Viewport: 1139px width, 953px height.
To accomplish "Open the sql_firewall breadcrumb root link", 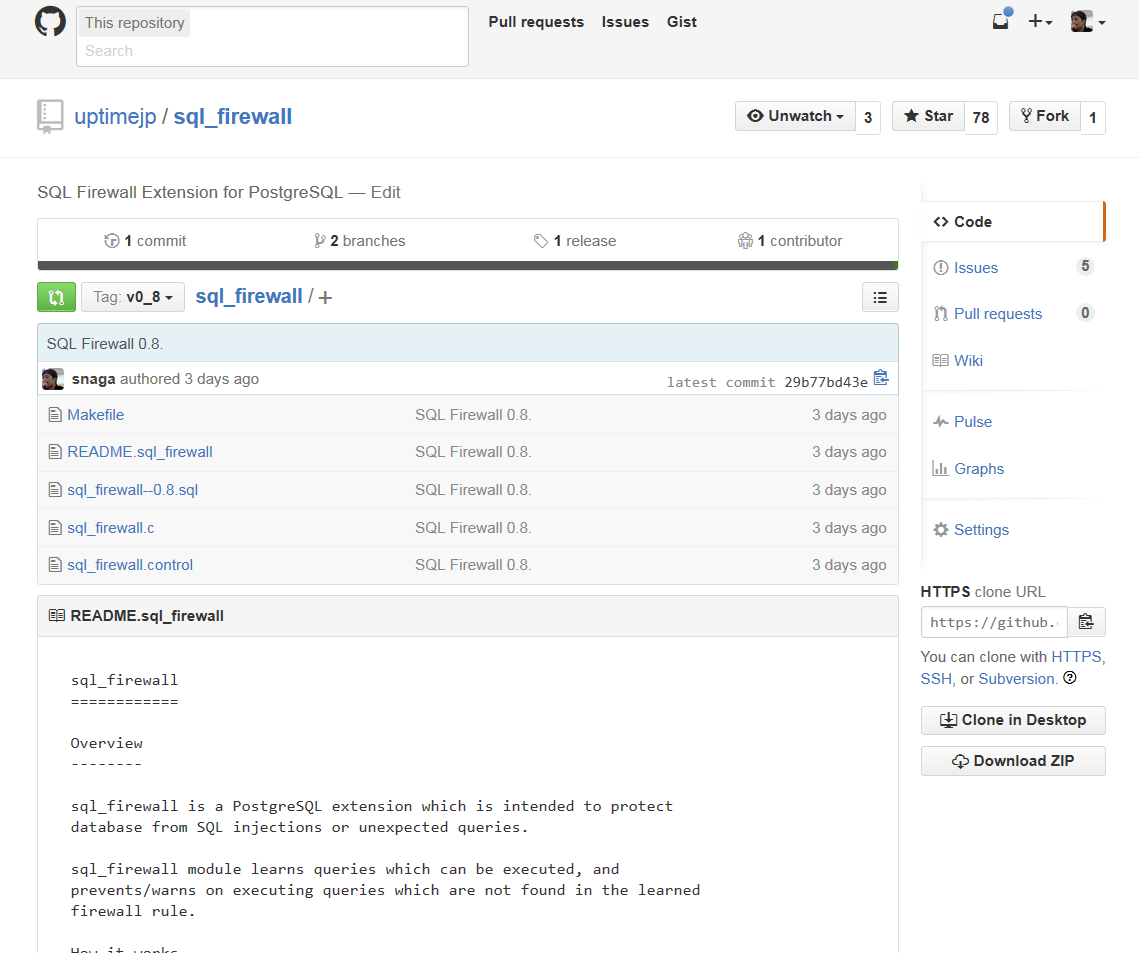I will (248, 296).
